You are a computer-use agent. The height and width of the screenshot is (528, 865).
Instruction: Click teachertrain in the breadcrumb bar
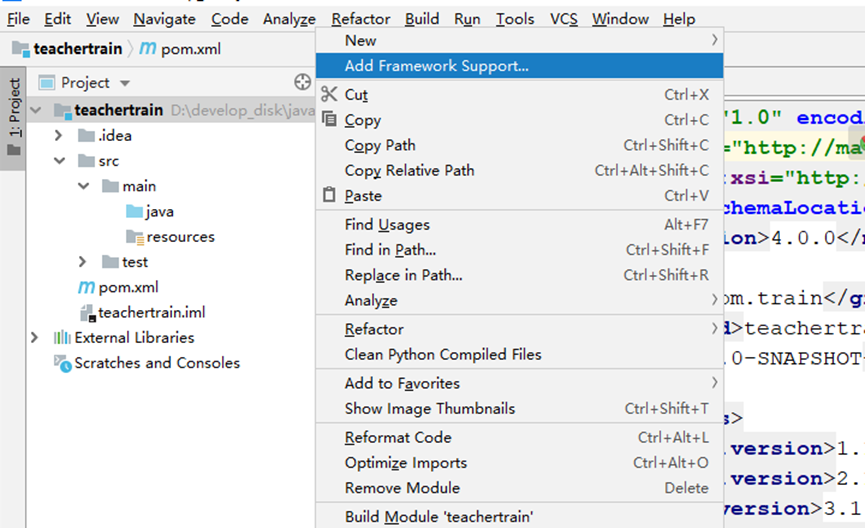tap(77, 49)
